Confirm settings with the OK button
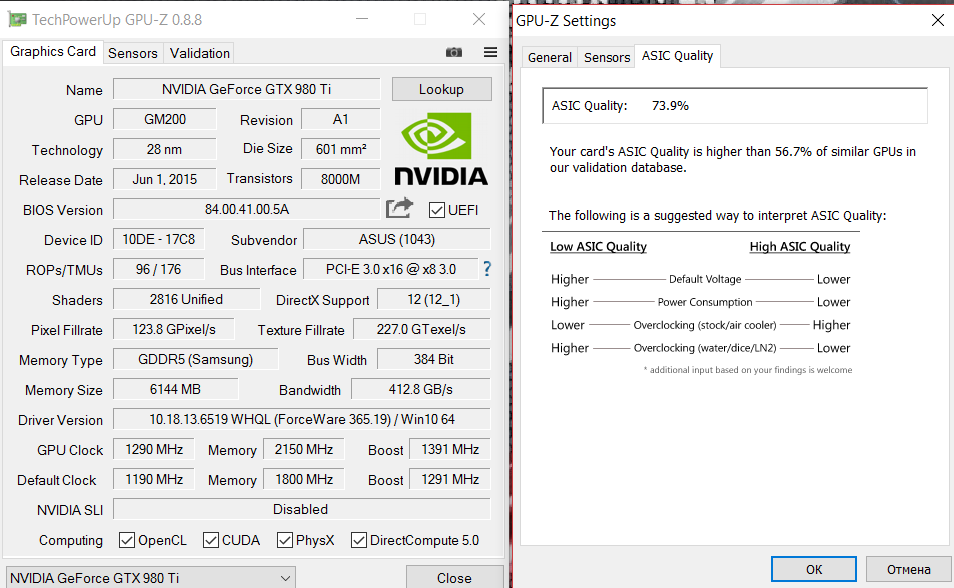954x588 pixels. pyautogui.click(x=813, y=569)
